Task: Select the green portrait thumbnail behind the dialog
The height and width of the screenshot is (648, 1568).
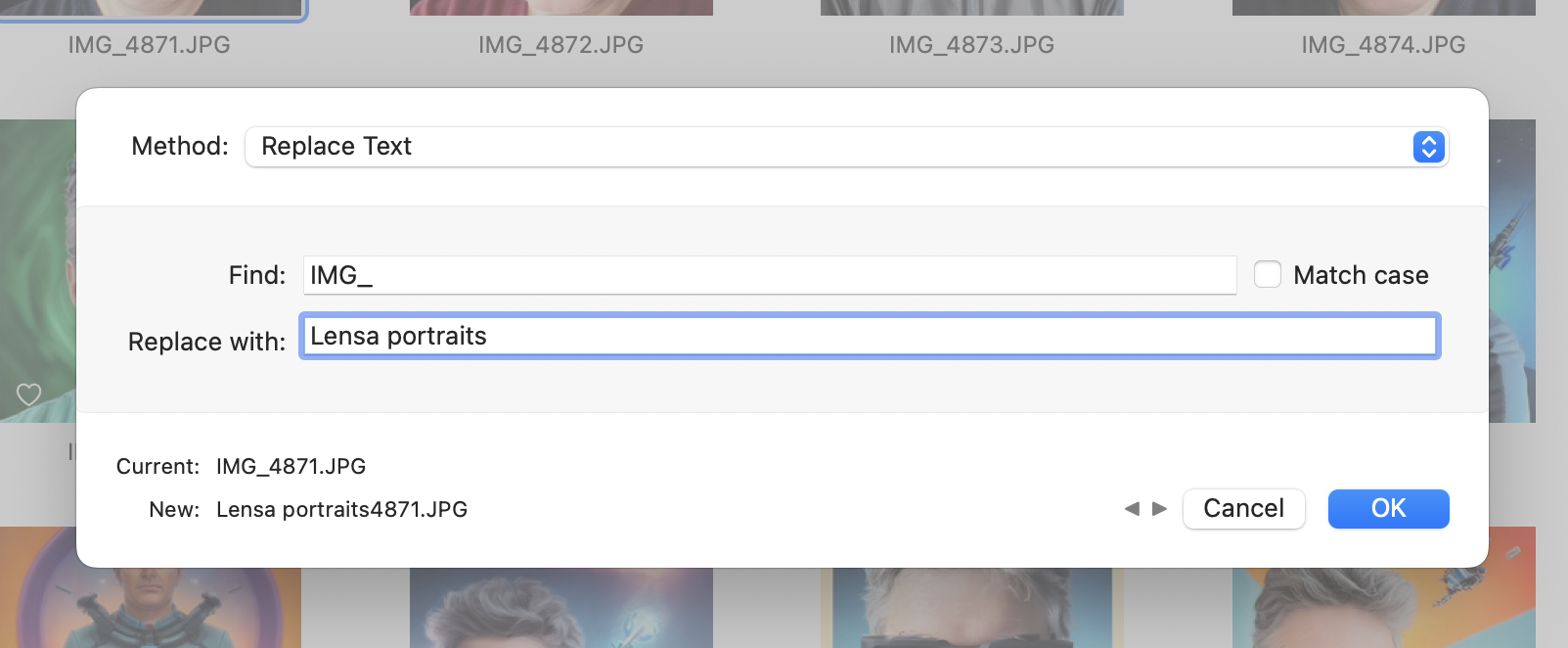Action: coord(37,264)
